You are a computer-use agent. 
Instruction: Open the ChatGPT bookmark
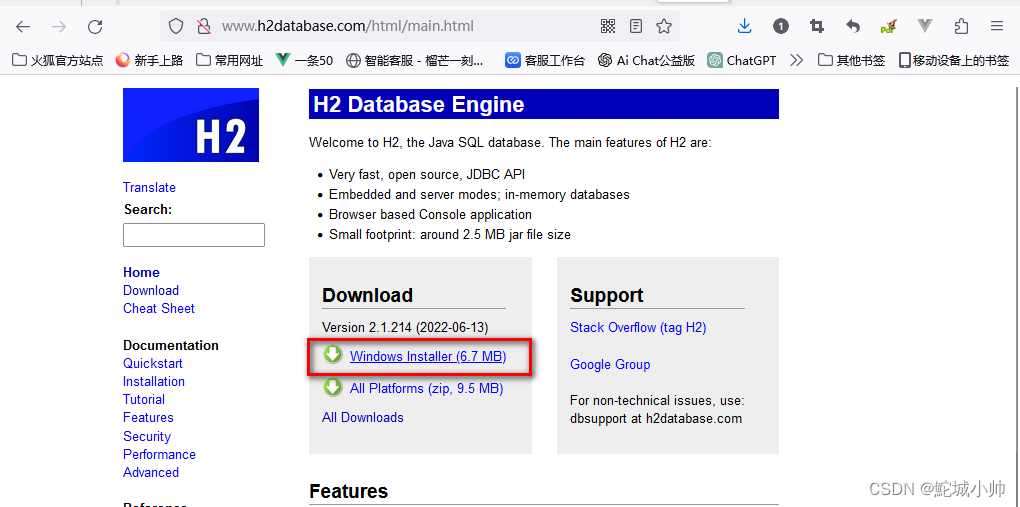point(742,61)
